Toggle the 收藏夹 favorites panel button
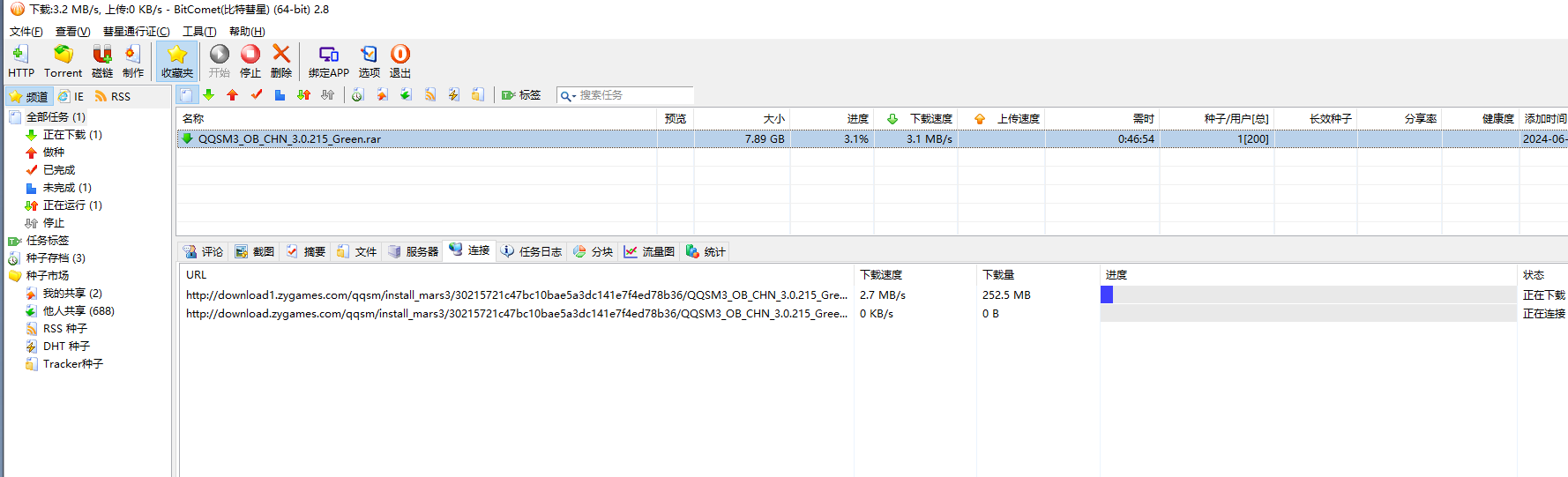 tap(177, 62)
